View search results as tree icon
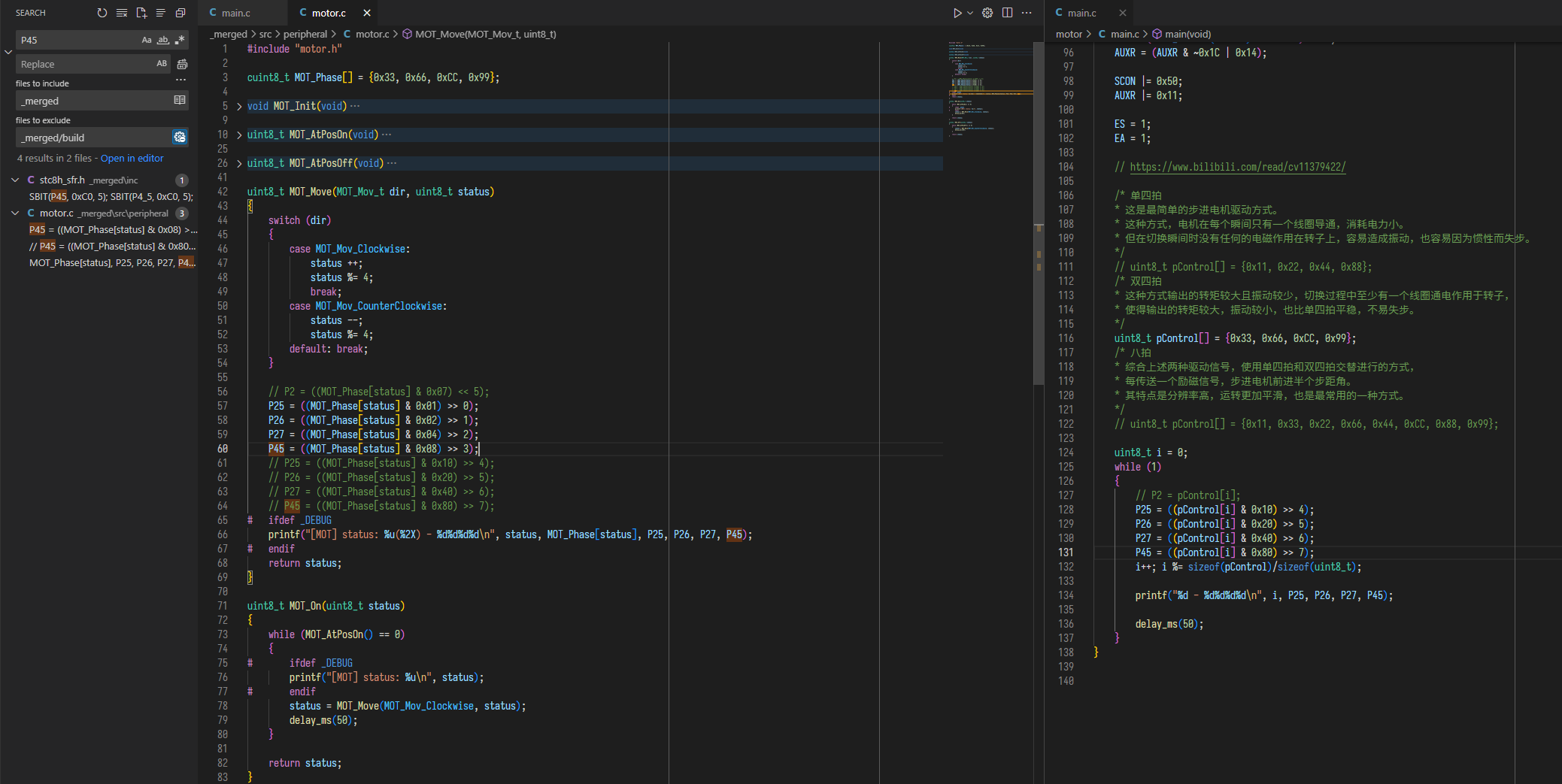 point(161,13)
